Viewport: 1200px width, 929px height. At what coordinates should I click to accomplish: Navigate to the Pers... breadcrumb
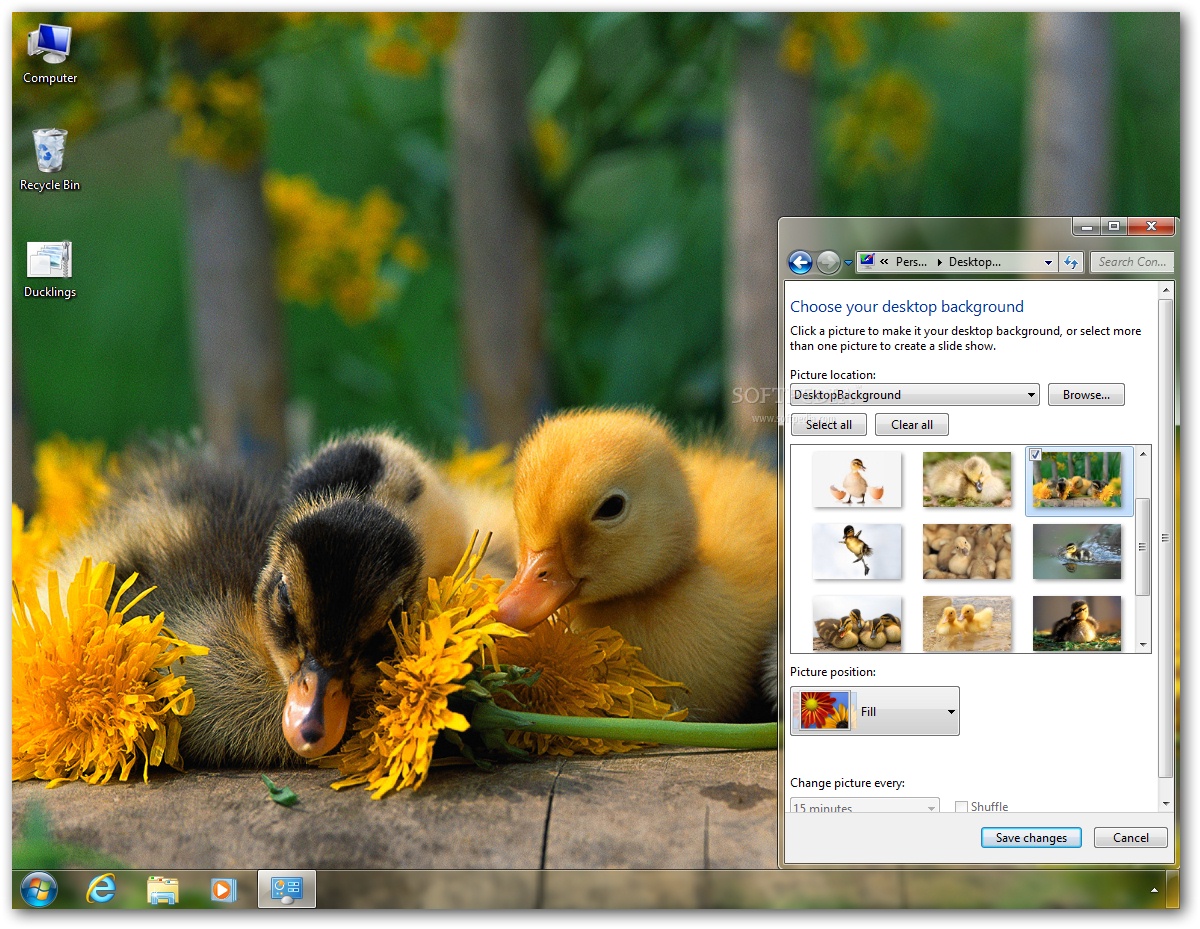pyautogui.click(x=911, y=262)
